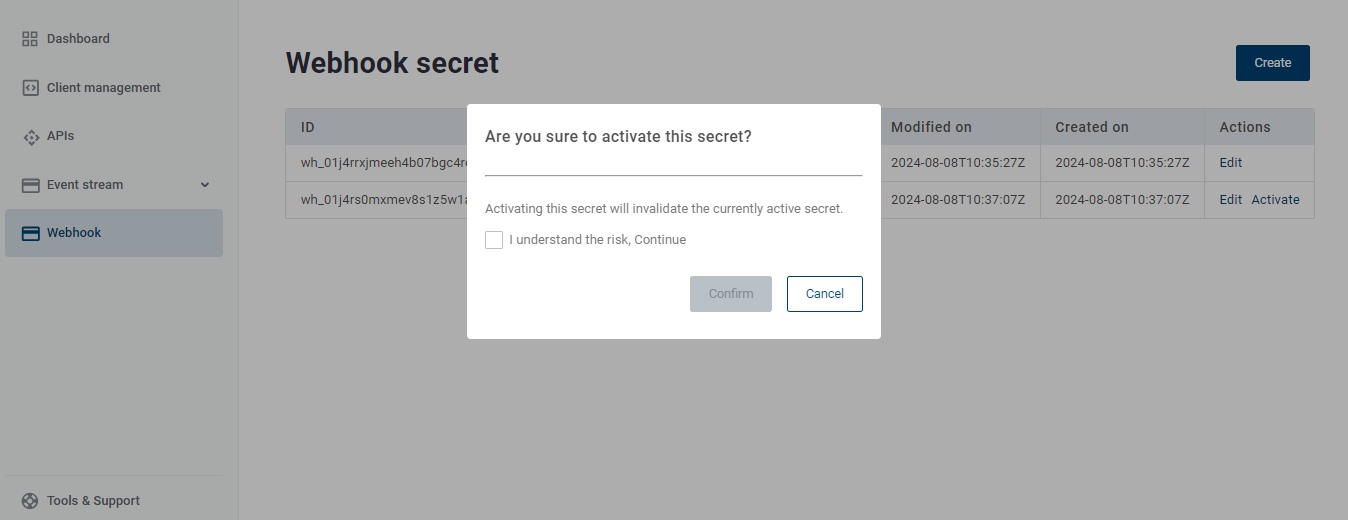Image resolution: width=1348 pixels, height=520 pixels.
Task: Go to Client management menu item
Action: pyautogui.click(x=103, y=88)
